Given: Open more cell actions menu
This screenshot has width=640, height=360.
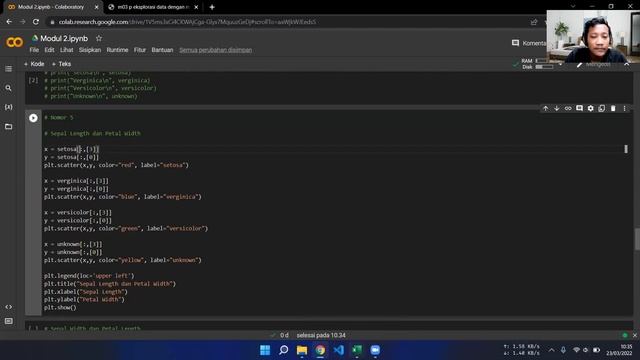Looking at the screenshot, I should (x=624, y=108).
